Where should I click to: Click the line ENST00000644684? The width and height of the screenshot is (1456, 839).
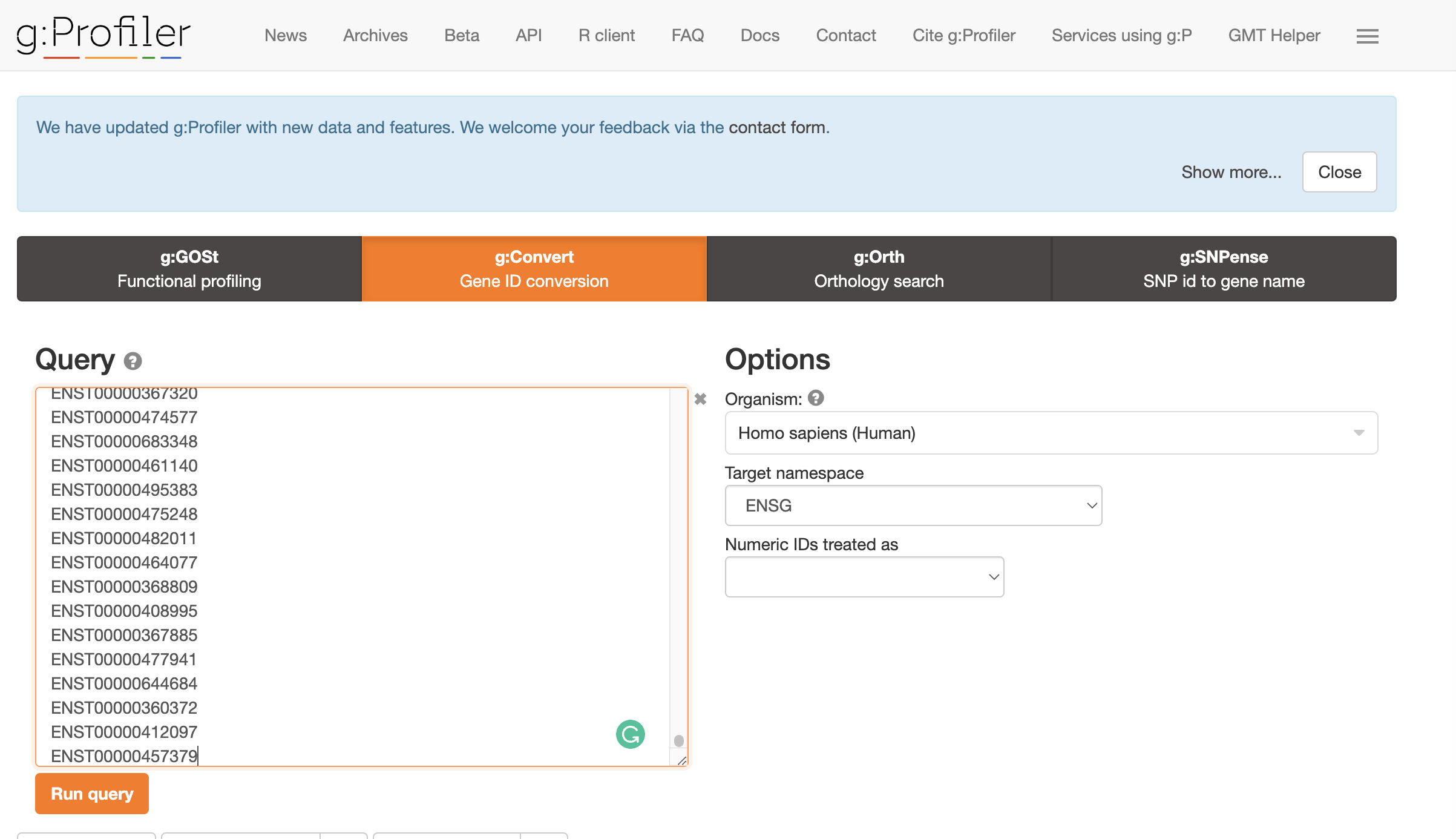[x=124, y=683]
